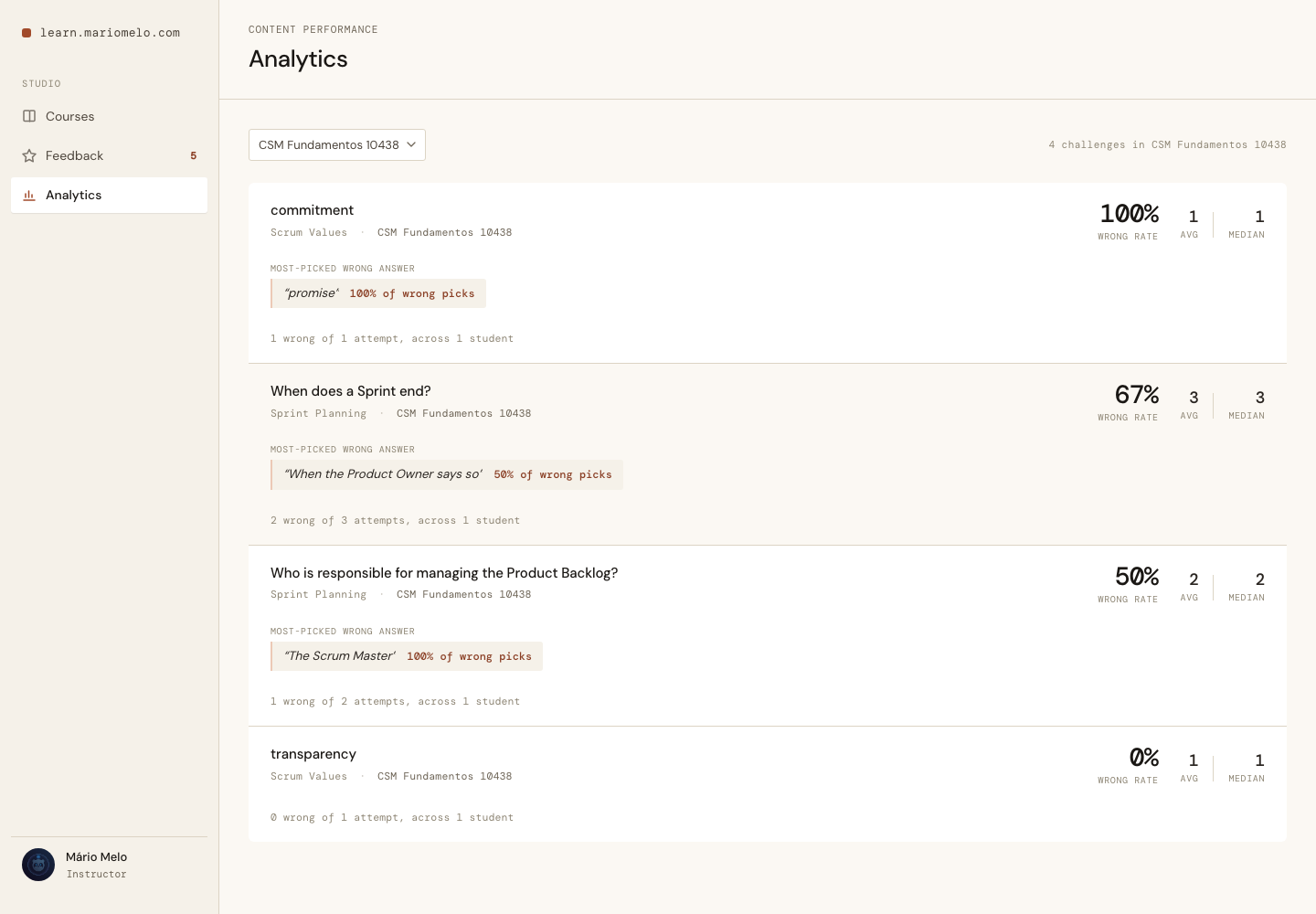The width and height of the screenshot is (1316, 914).
Task: Click the Analytics bar chart icon
Action: (x=29, y=195)
